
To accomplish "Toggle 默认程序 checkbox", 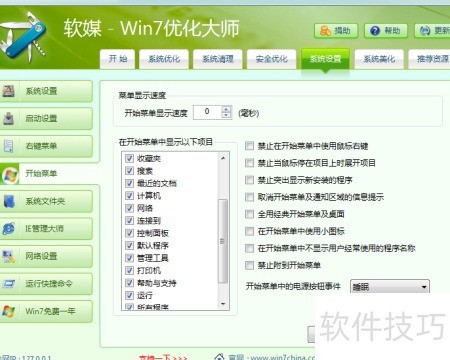I will coord(129,246).
